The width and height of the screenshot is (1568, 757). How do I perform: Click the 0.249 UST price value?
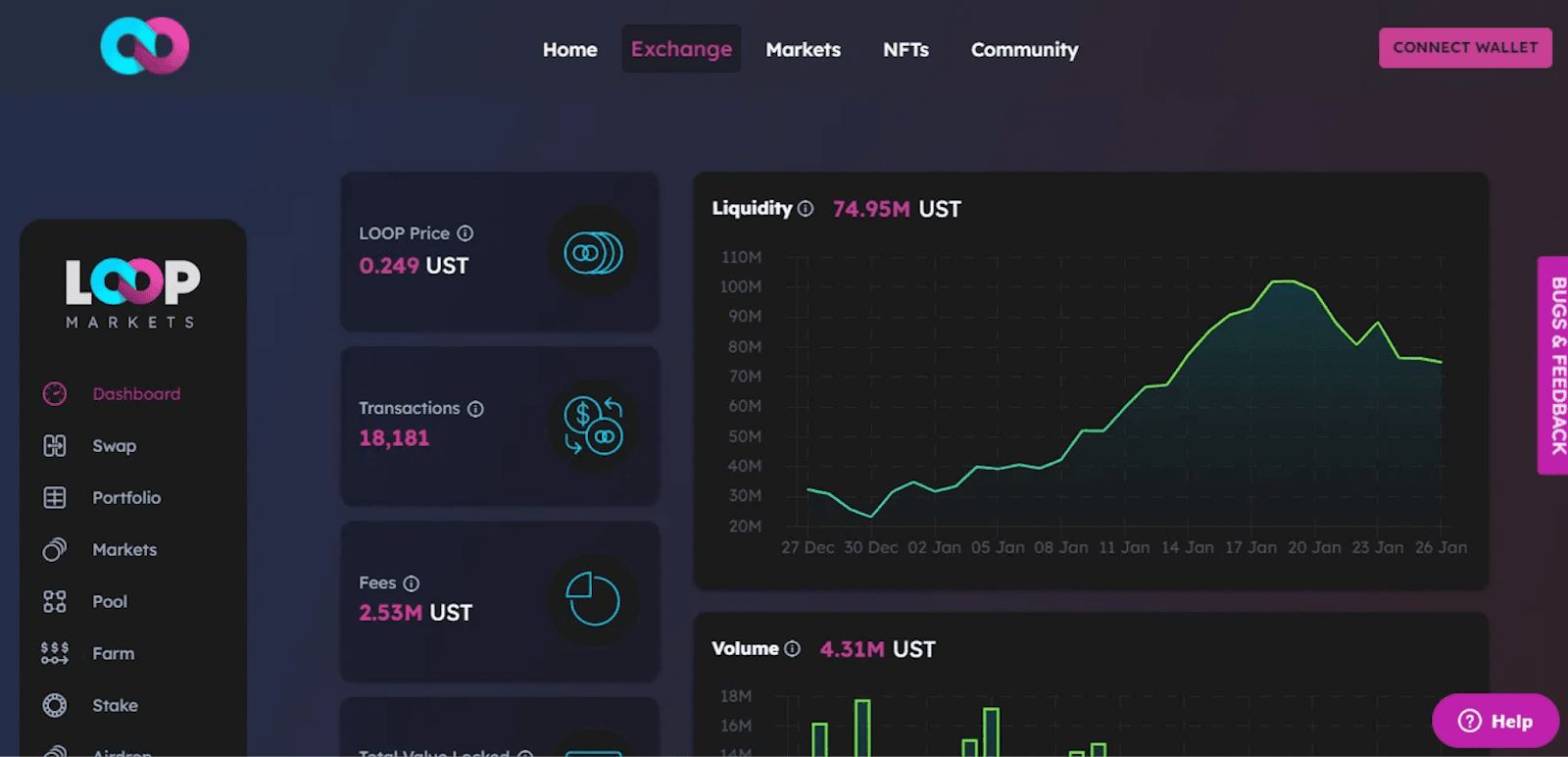pos(414,266)
